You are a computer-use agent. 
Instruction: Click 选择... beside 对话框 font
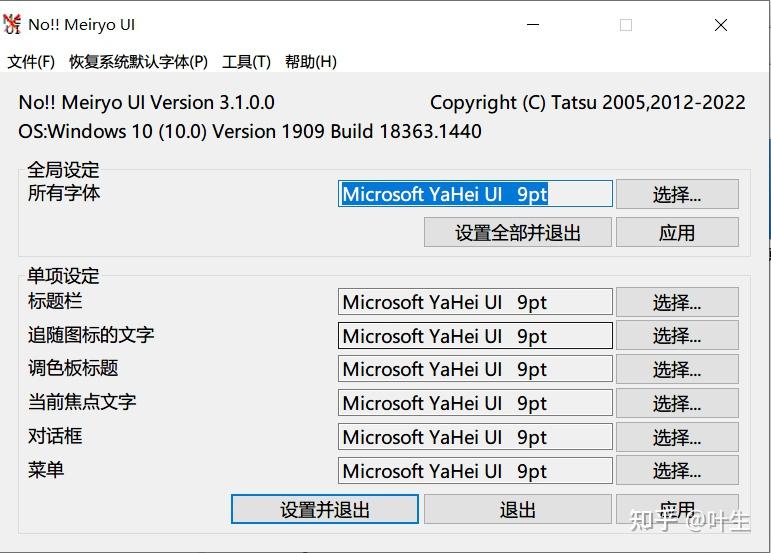coord(677,437)
